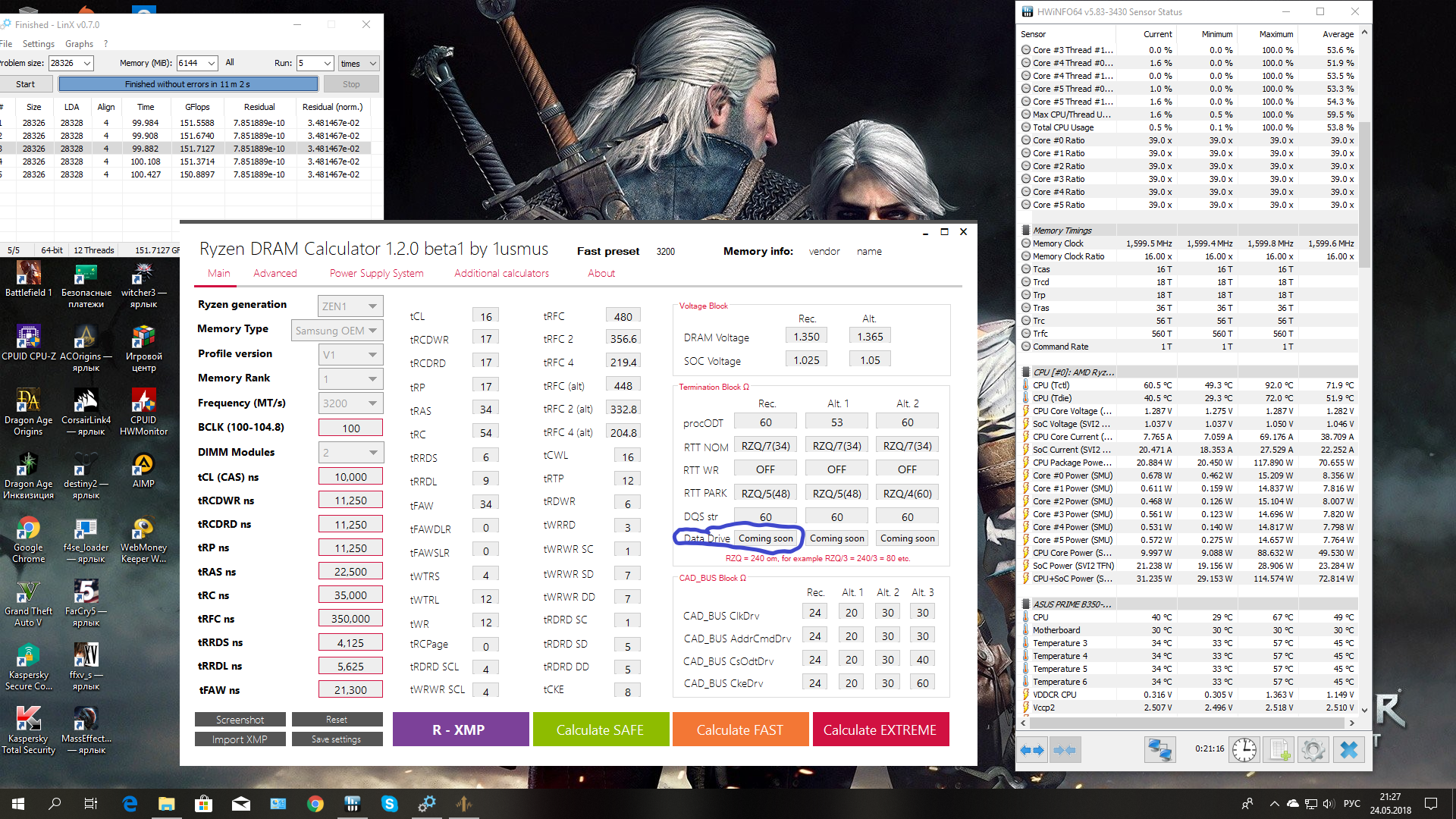Switch to Power Supply System tab
The width and height of the screenshot is (1456, 819).
click(376, 273)
